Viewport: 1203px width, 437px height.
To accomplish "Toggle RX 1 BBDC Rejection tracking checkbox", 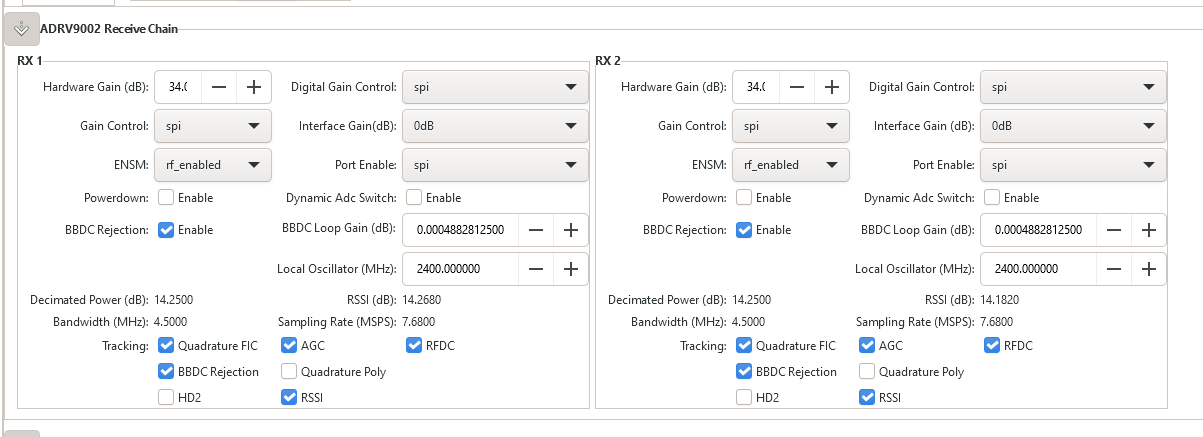I will click(166, 372).
